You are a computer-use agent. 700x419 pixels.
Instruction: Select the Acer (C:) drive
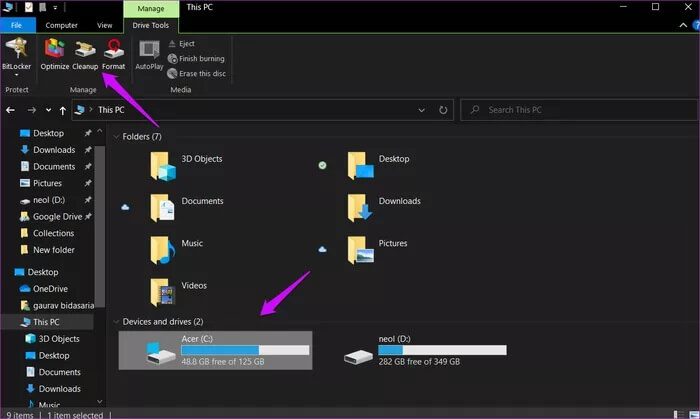point(215,350)
